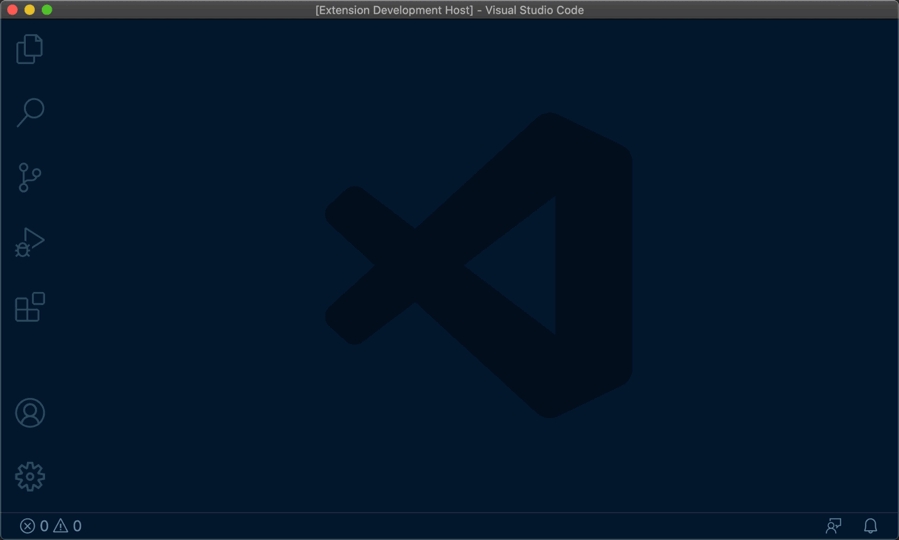Image resolution: width=899 pixels, height=540 pixels.
Task: Open the Run and Debug view
Action: point(30,242)
